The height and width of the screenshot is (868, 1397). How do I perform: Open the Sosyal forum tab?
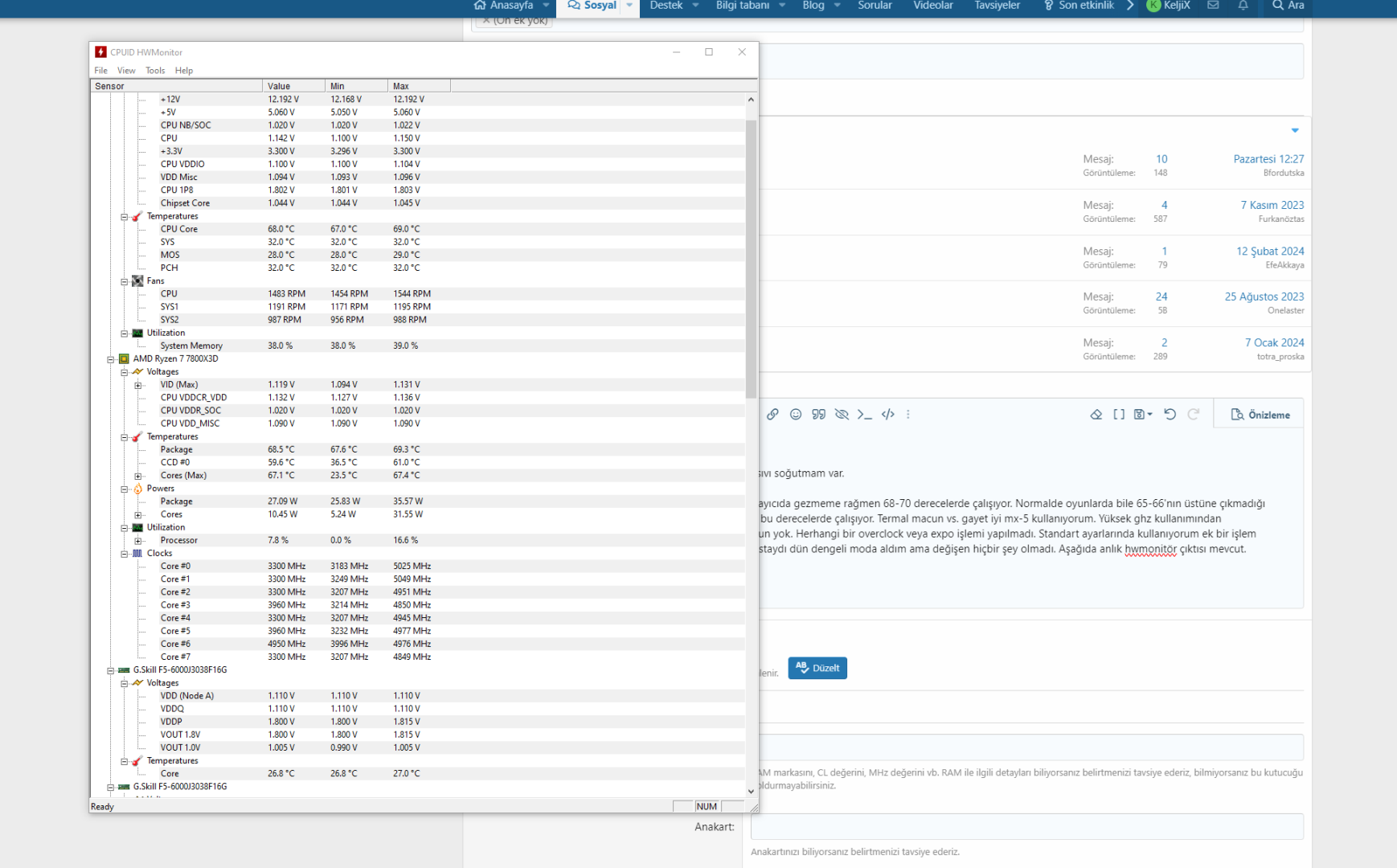tap(592, 6)
